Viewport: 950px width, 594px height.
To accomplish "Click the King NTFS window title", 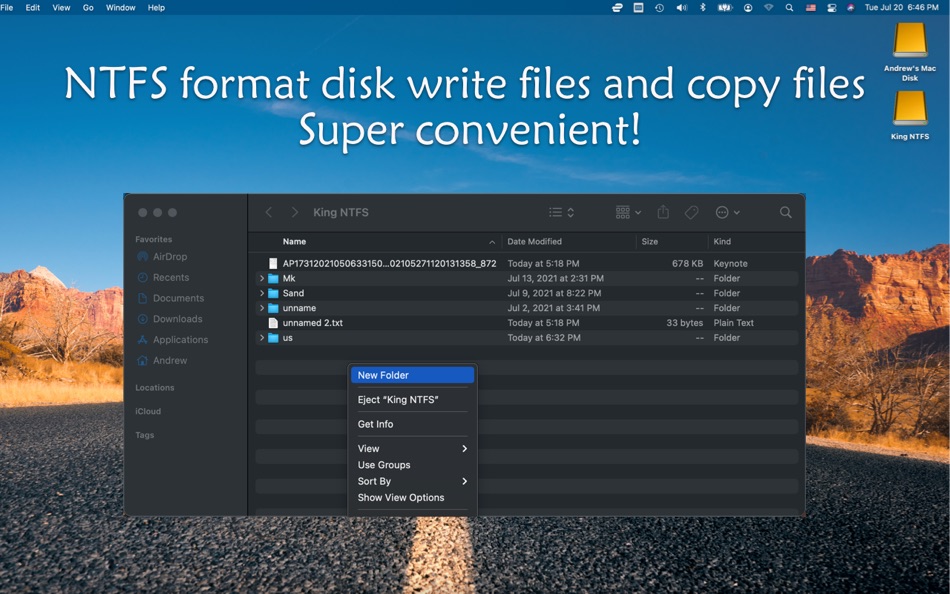I will coord(341,212).
